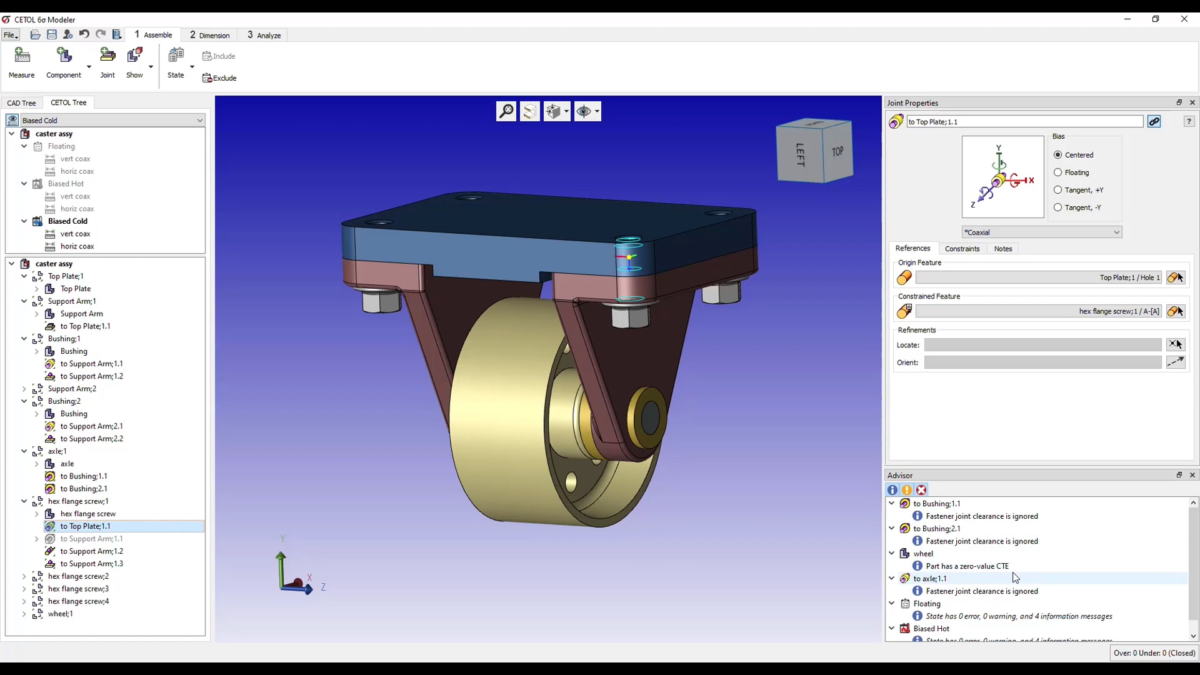This screenshot has height=675, width=1200.
Task: Click the Origin Feature field
Action: (1039, 278)
